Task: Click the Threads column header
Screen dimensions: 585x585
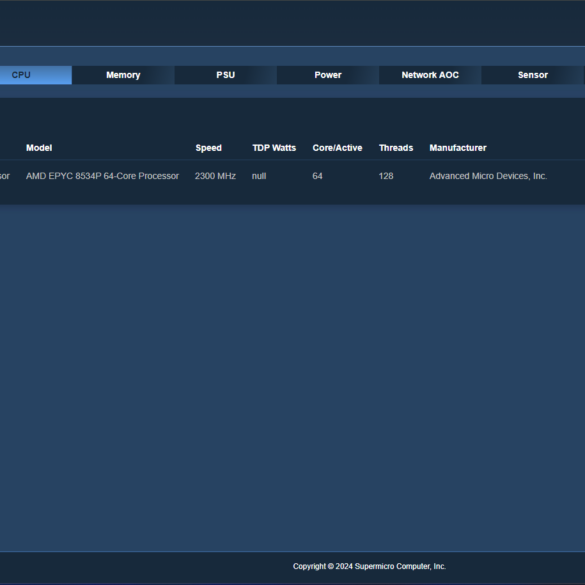Action: click(x=396, y=148)
